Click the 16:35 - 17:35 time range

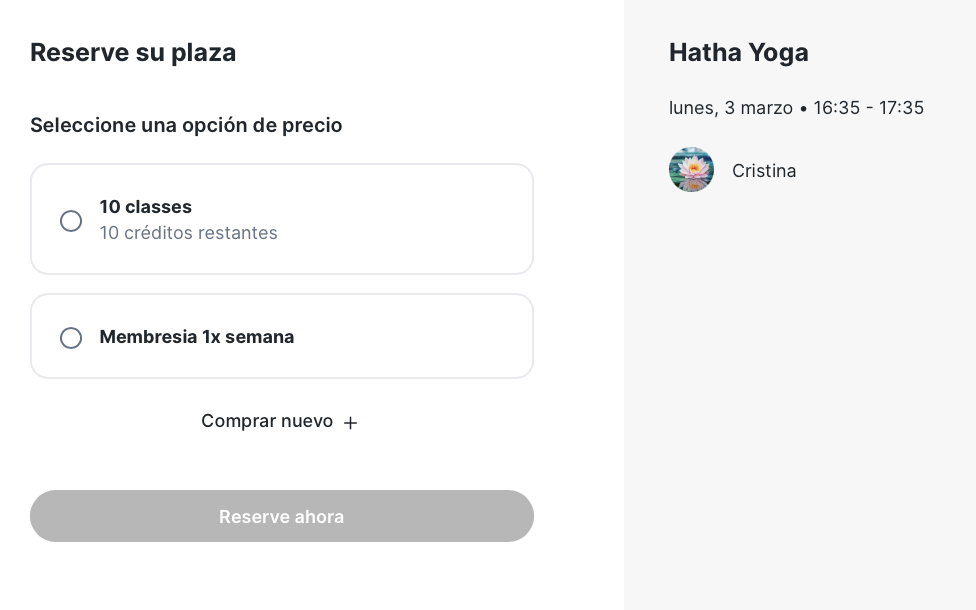[869, 108]
